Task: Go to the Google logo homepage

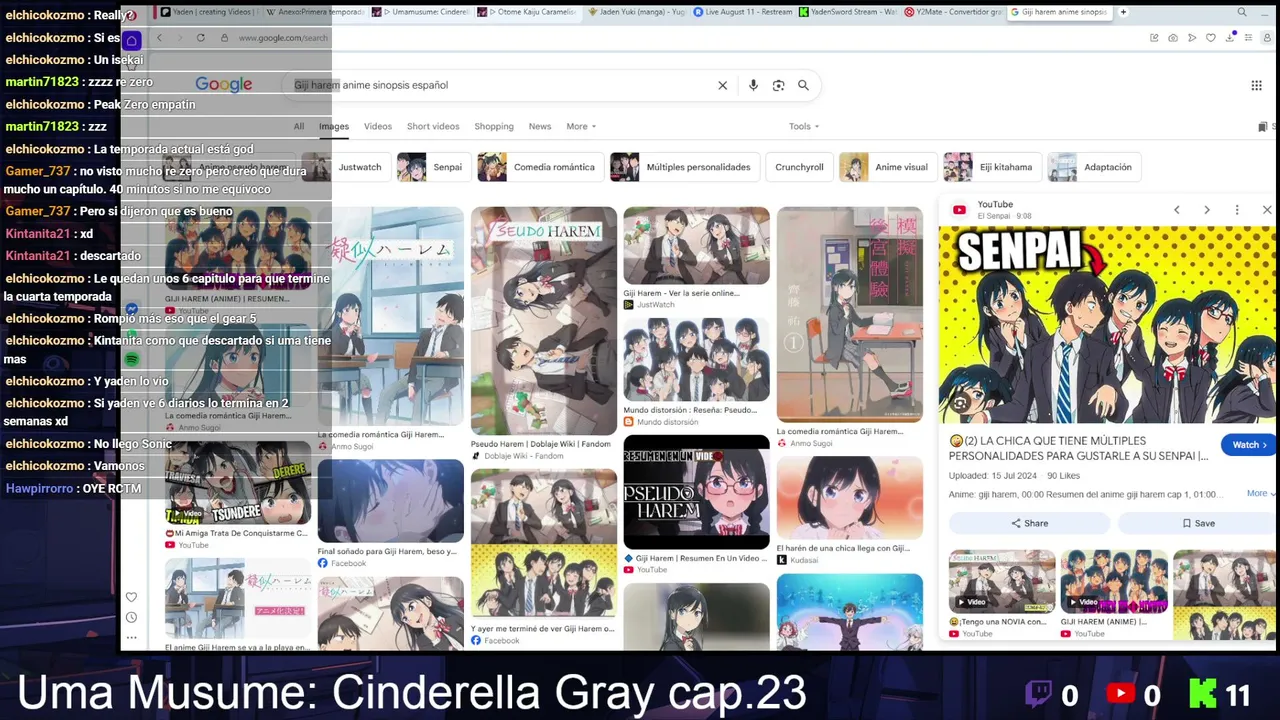Action: tap(224, 85)
